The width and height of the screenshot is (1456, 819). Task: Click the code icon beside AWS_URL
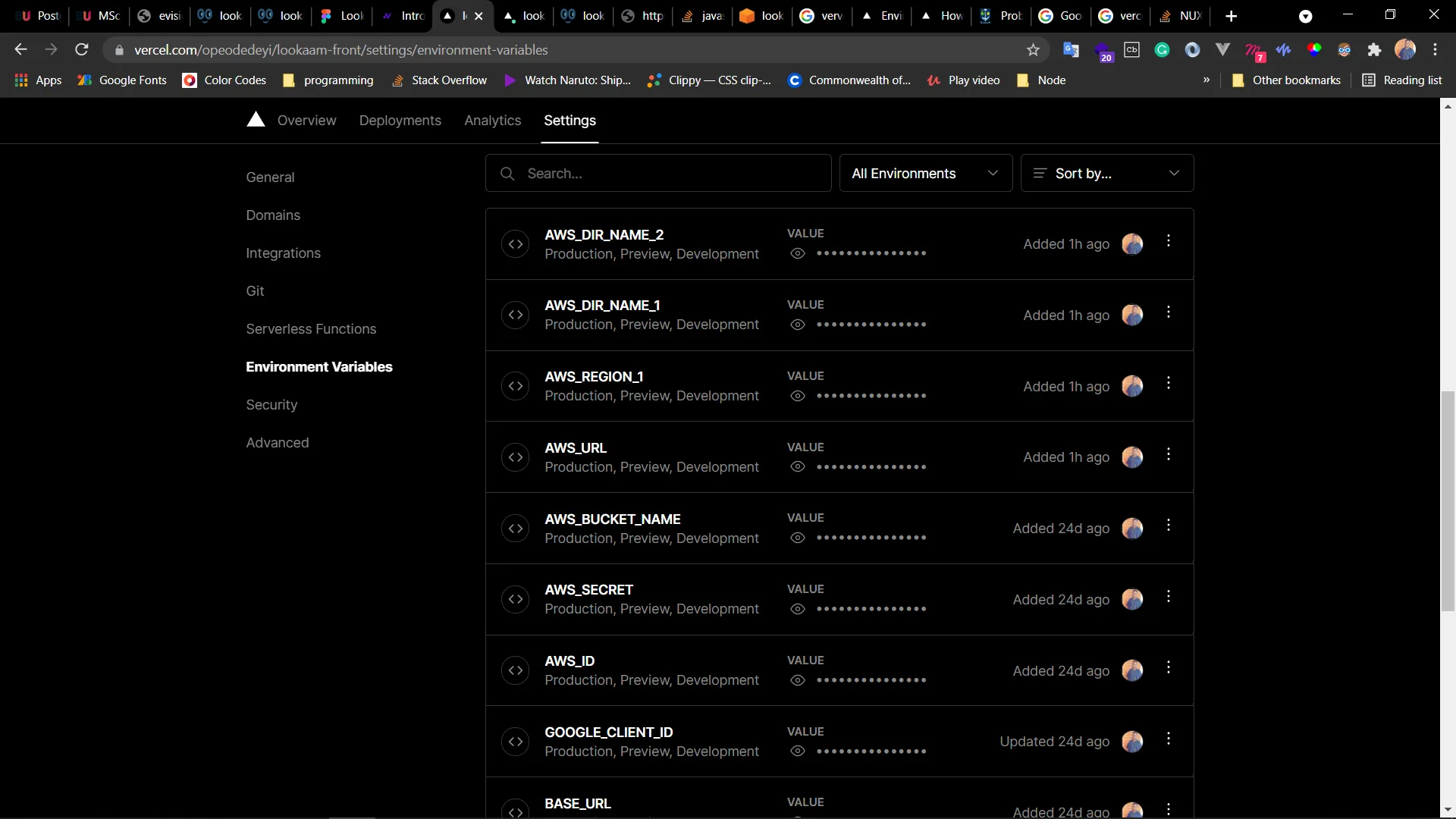point(516,457)
